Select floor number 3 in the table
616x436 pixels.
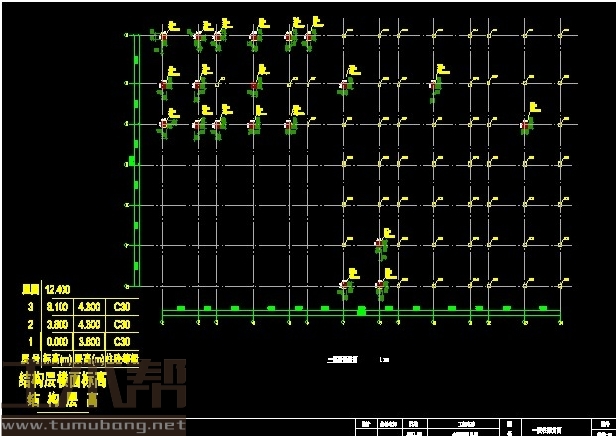[30, 307]
